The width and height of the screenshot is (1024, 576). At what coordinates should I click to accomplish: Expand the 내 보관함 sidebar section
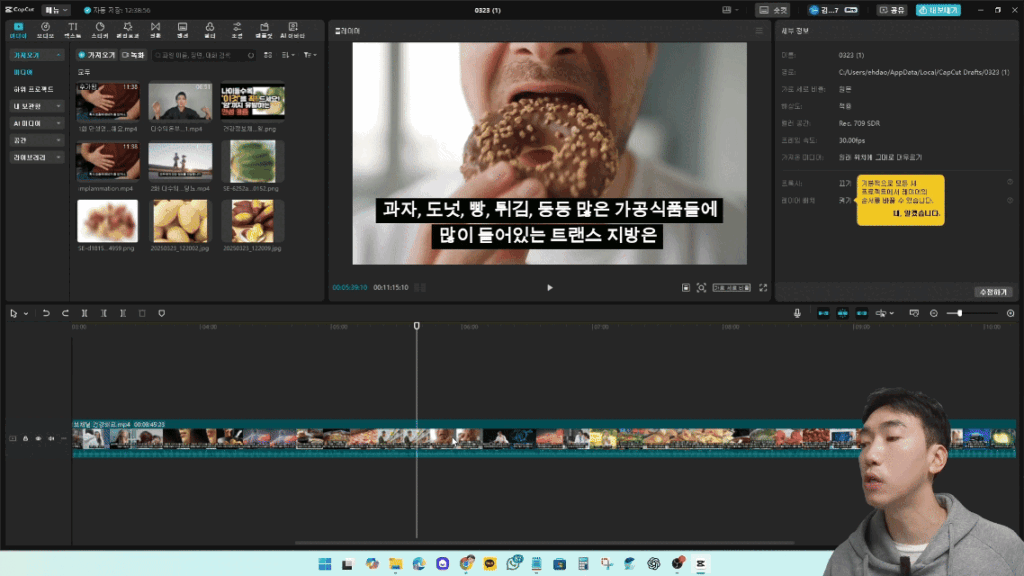(37, 106)
